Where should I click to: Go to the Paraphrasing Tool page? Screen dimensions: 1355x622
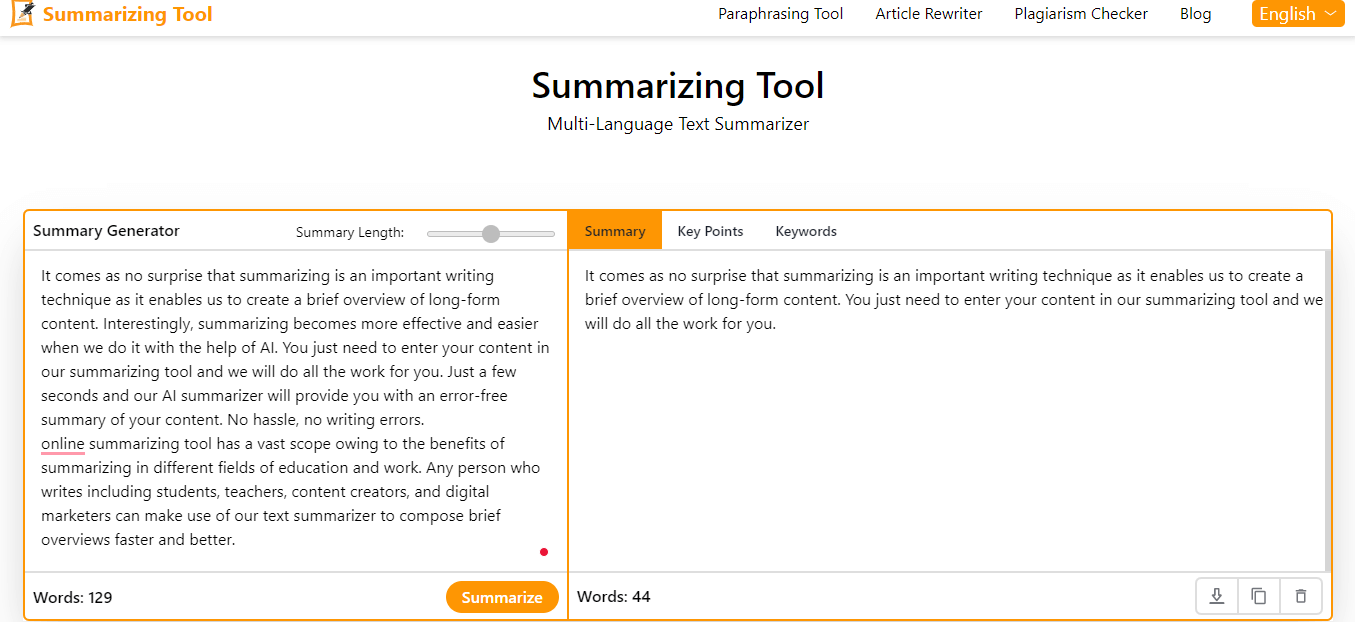pyautogui.click(x=781, y=14)
